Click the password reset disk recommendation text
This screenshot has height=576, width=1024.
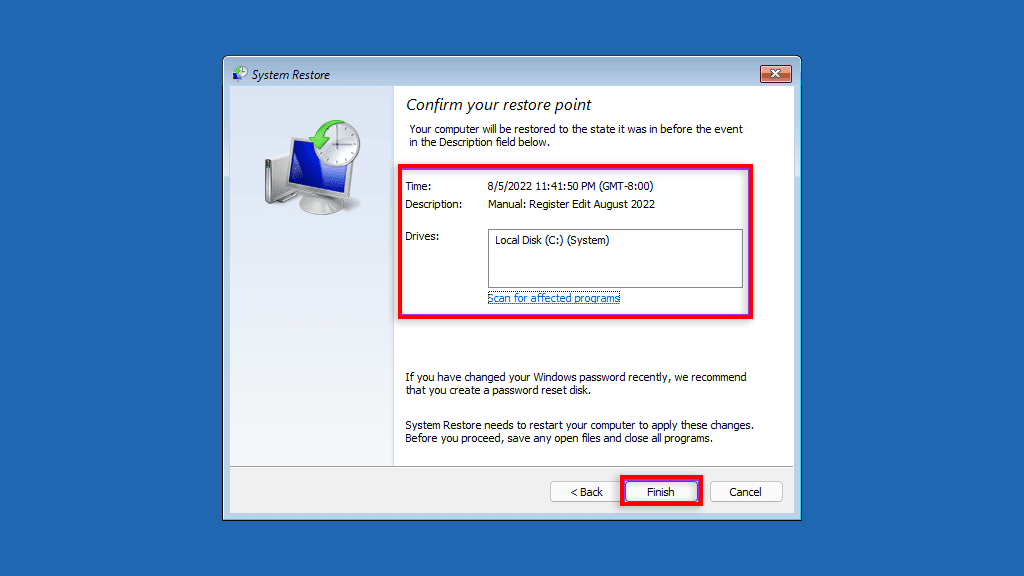point(575,383)
